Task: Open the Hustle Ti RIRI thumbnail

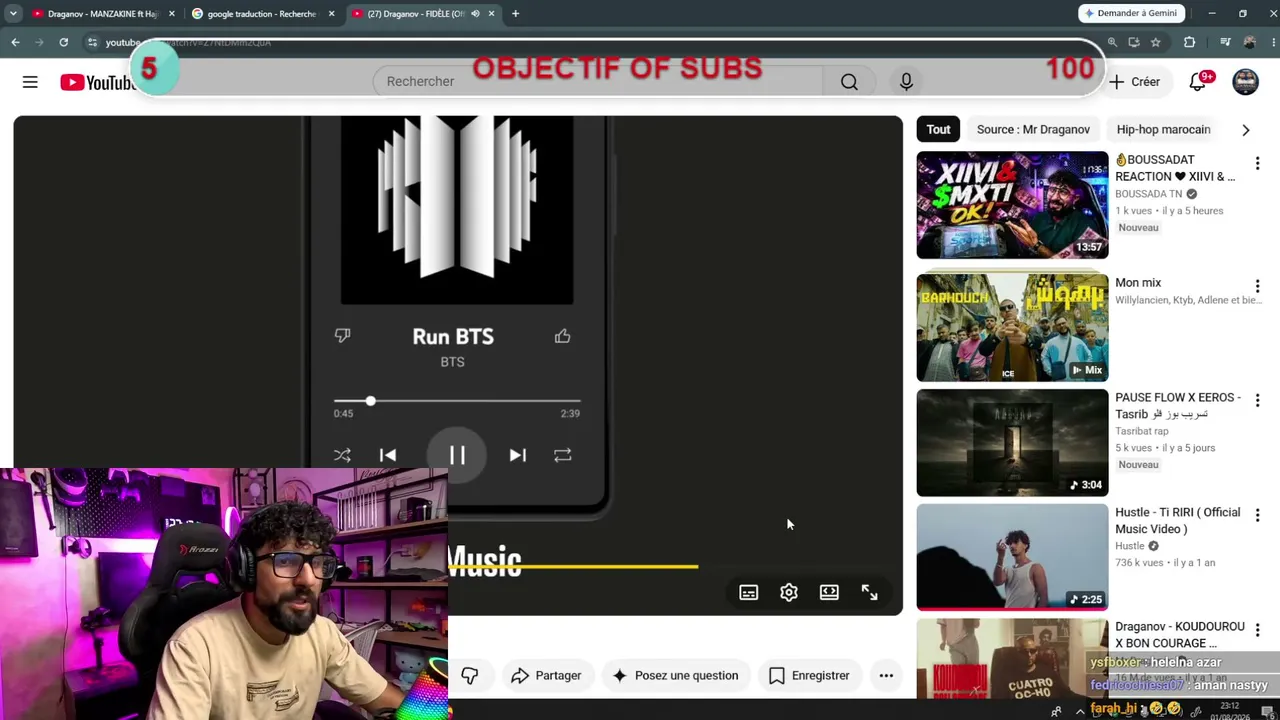Action: point(1012,557)
